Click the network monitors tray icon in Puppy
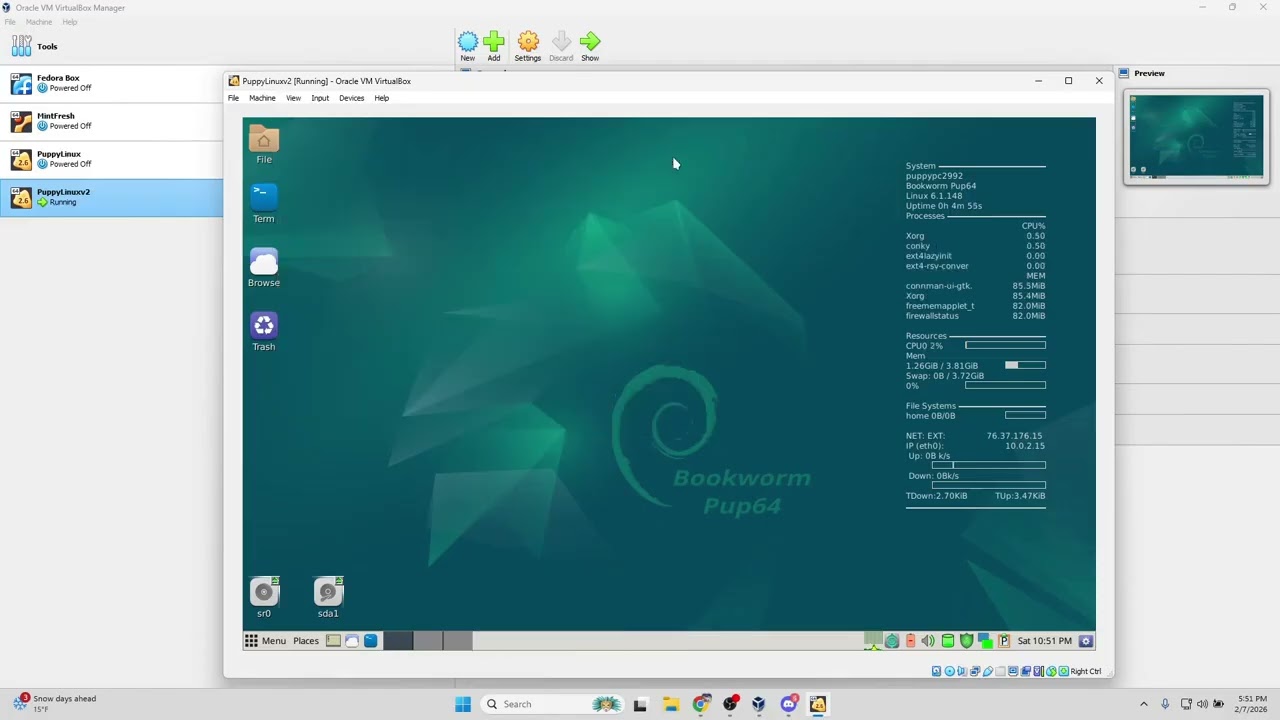 [985, 641]
